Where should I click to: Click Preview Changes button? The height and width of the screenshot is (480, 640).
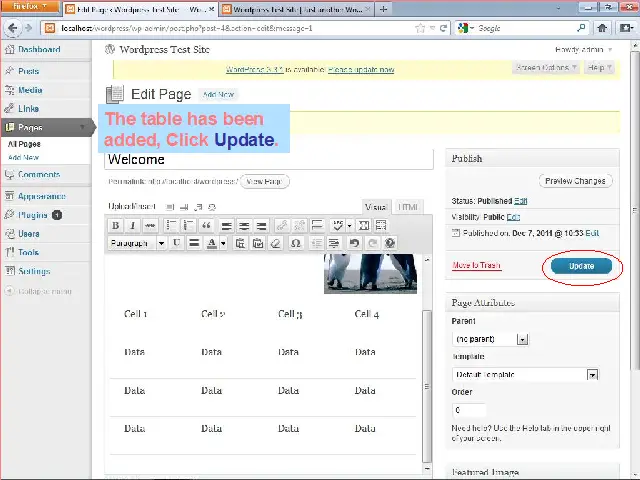575,181
